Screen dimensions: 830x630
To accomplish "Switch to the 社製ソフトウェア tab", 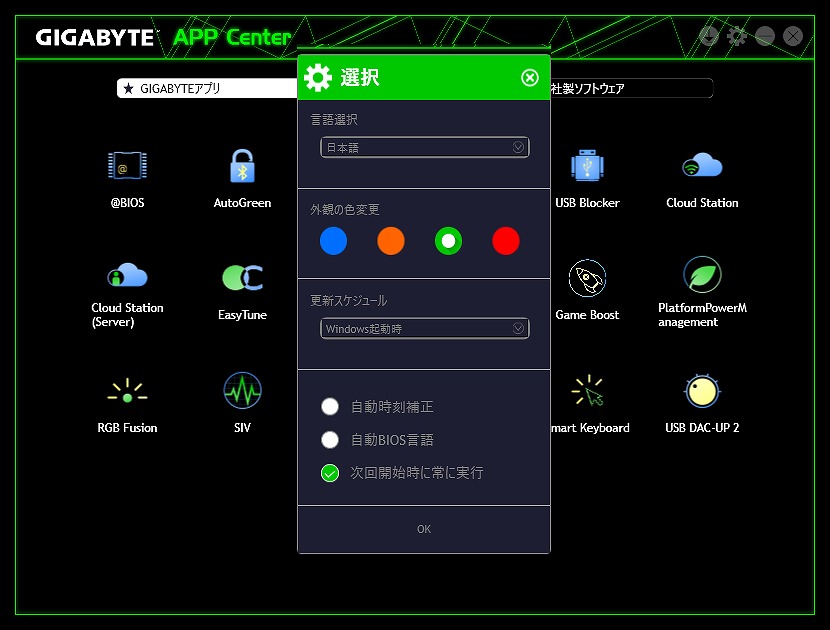I will click(631, 88).
